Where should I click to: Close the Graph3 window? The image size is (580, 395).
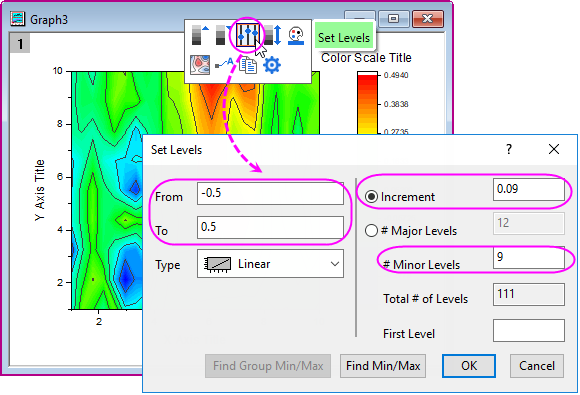point(427,18)
